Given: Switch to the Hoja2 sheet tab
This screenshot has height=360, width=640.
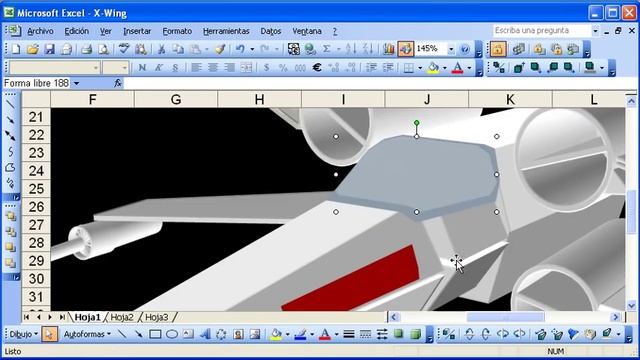Looking at the screenshot, I should (x=122, y=317).
